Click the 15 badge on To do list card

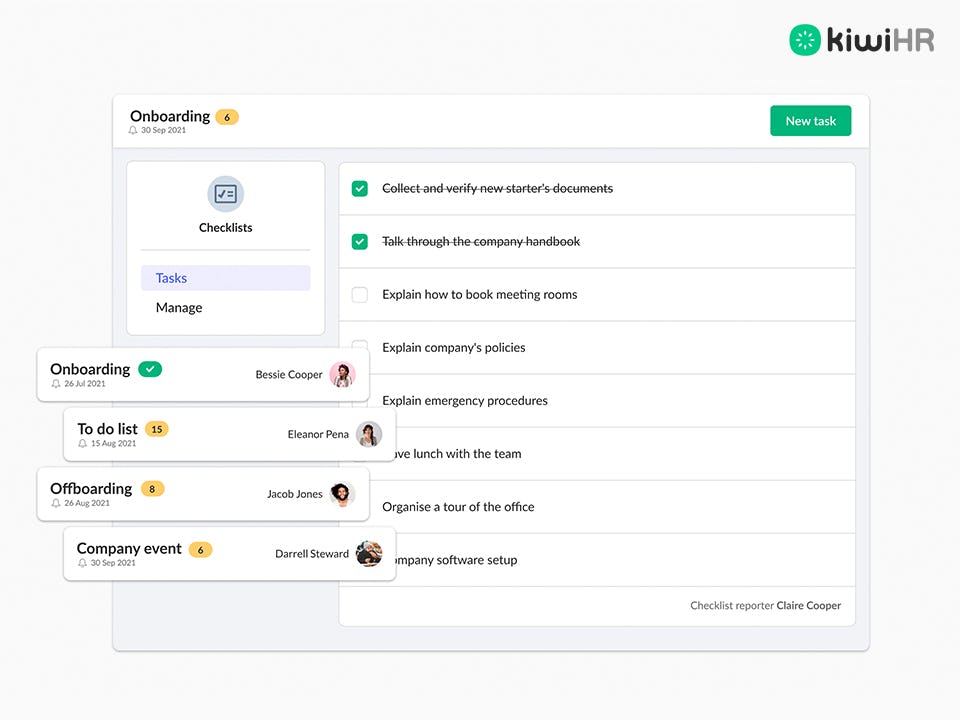click(x=157, y=429)
